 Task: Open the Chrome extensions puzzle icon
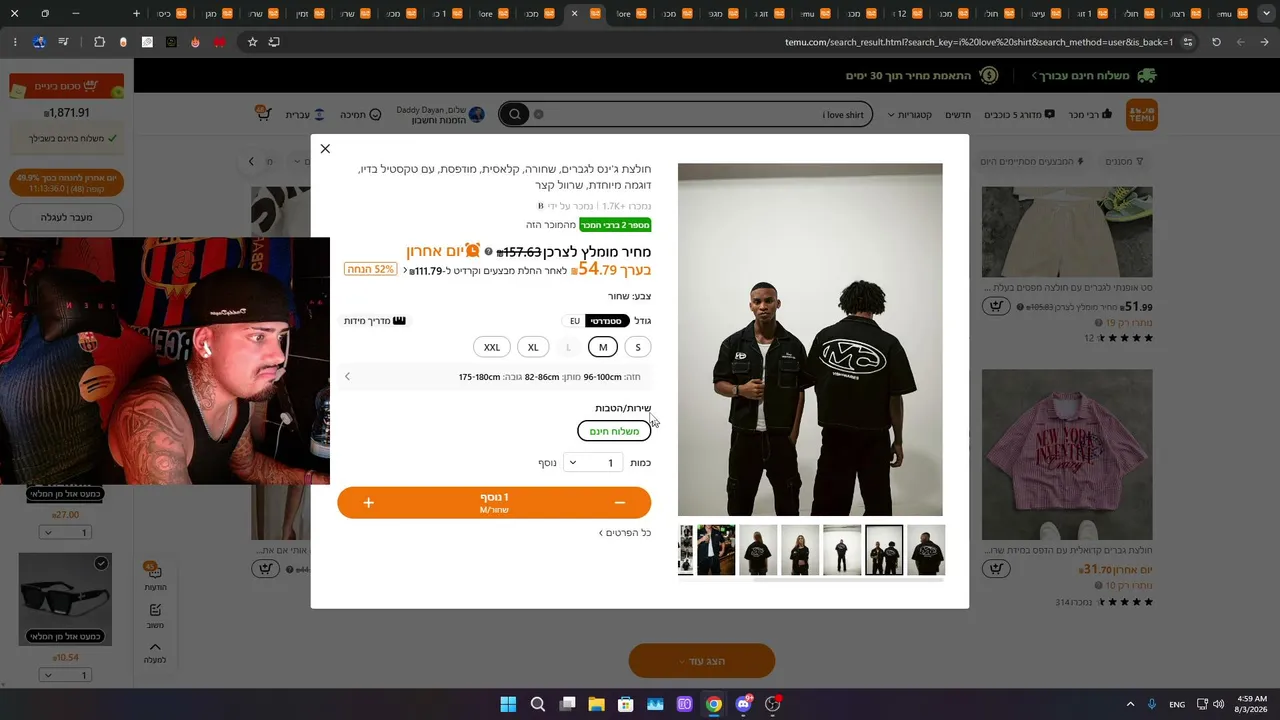tap(99, 42)
